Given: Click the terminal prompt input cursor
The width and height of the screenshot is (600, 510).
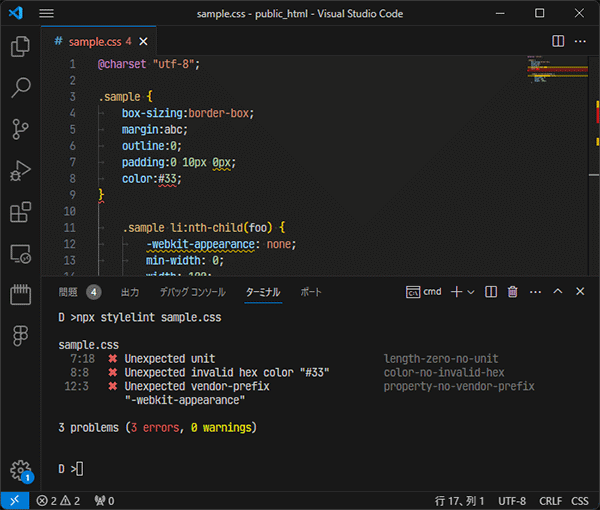Looking at the screenshot, I should pyautogui.click(x=79, y=469).
